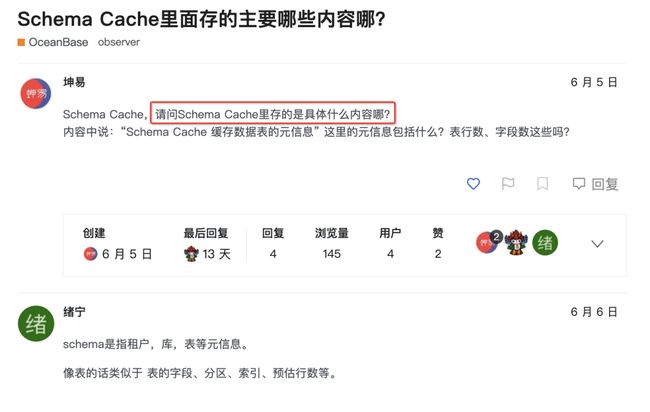The width and height of the screenshot is (650, 412).
Task: Open 绪宁's large green avatar
Action: click(x=36, y=324)
